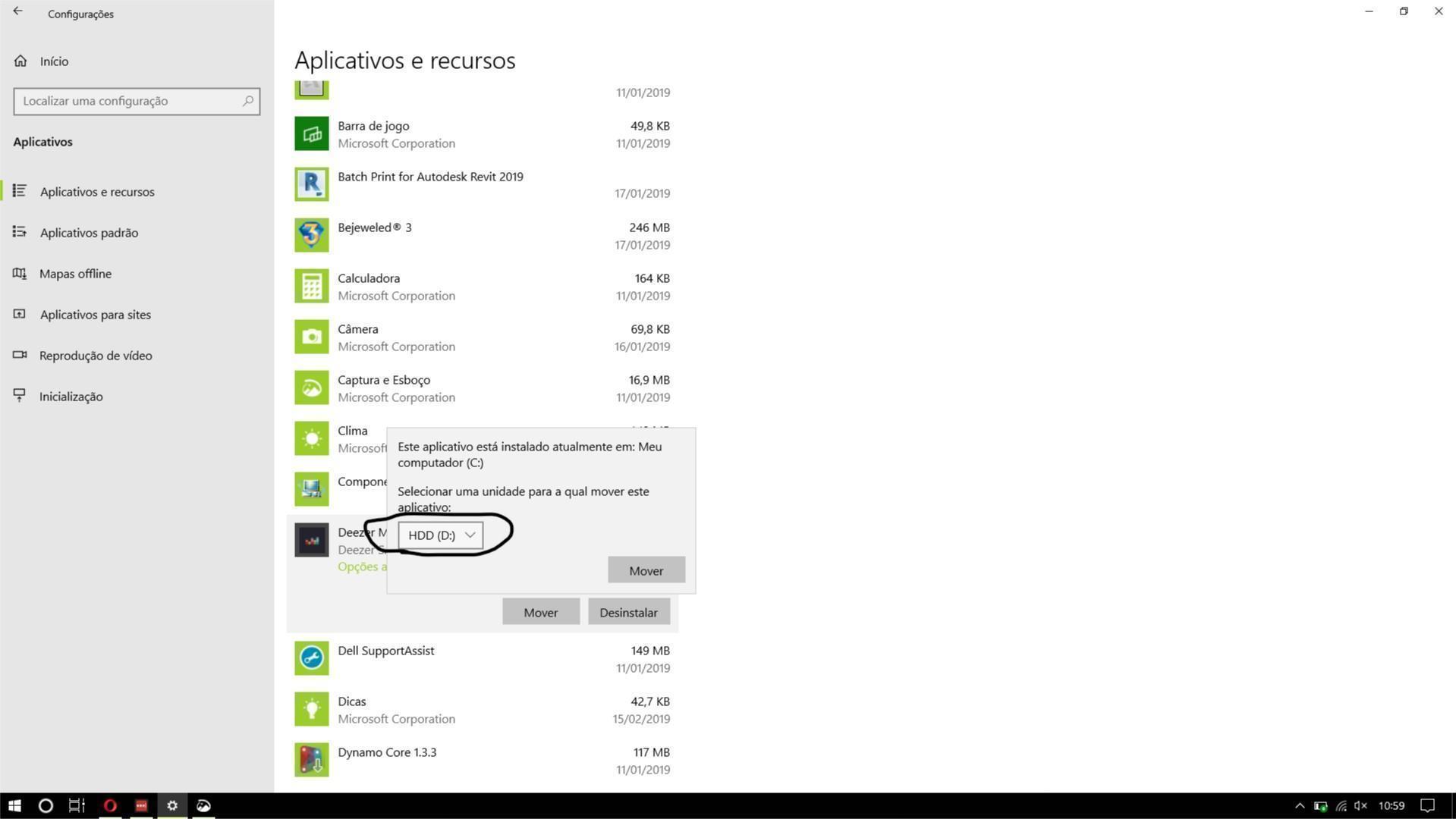Open the HDD (D:) drive dropdown
The image size is (1456, 819).
441,535
